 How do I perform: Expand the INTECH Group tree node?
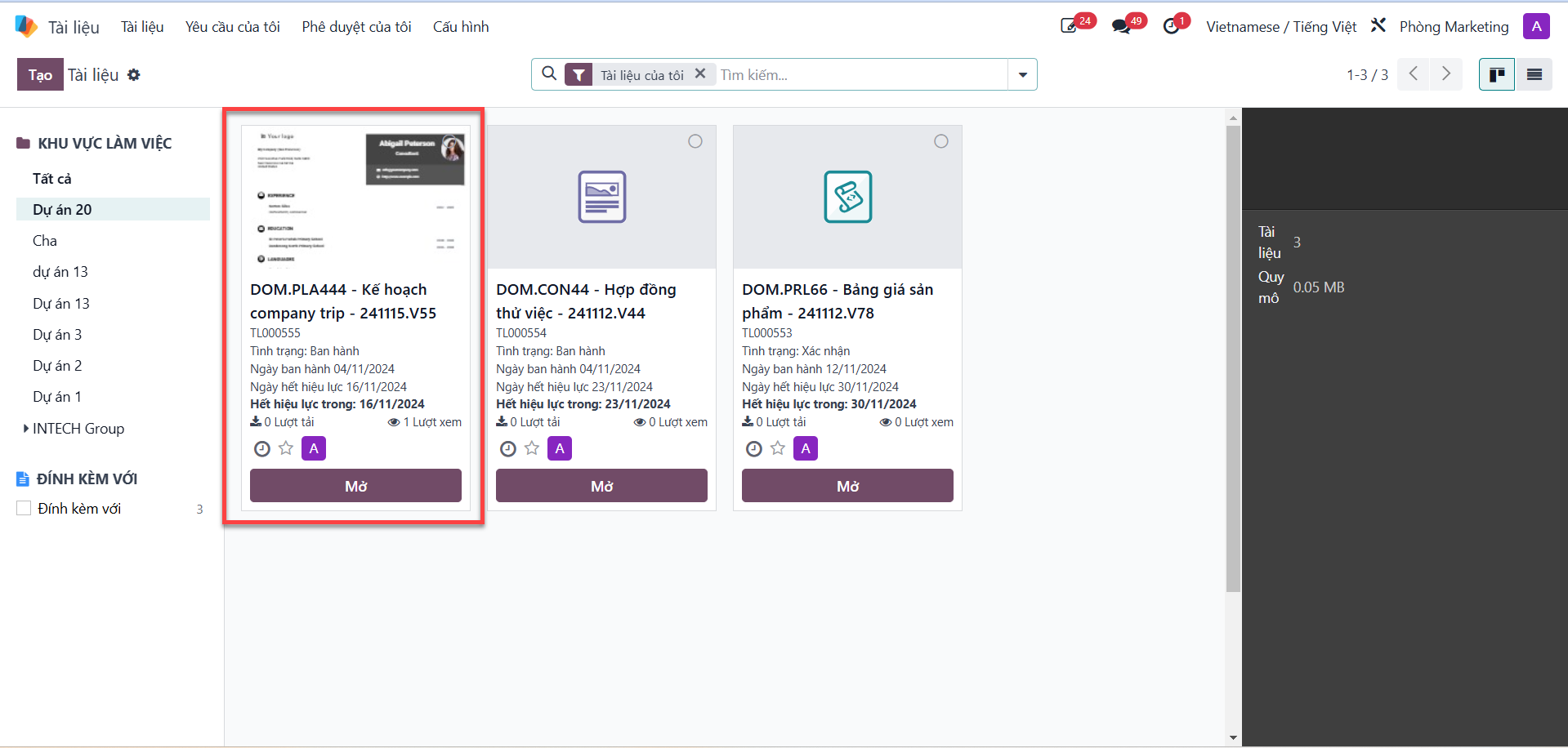[x=26, y=428]
